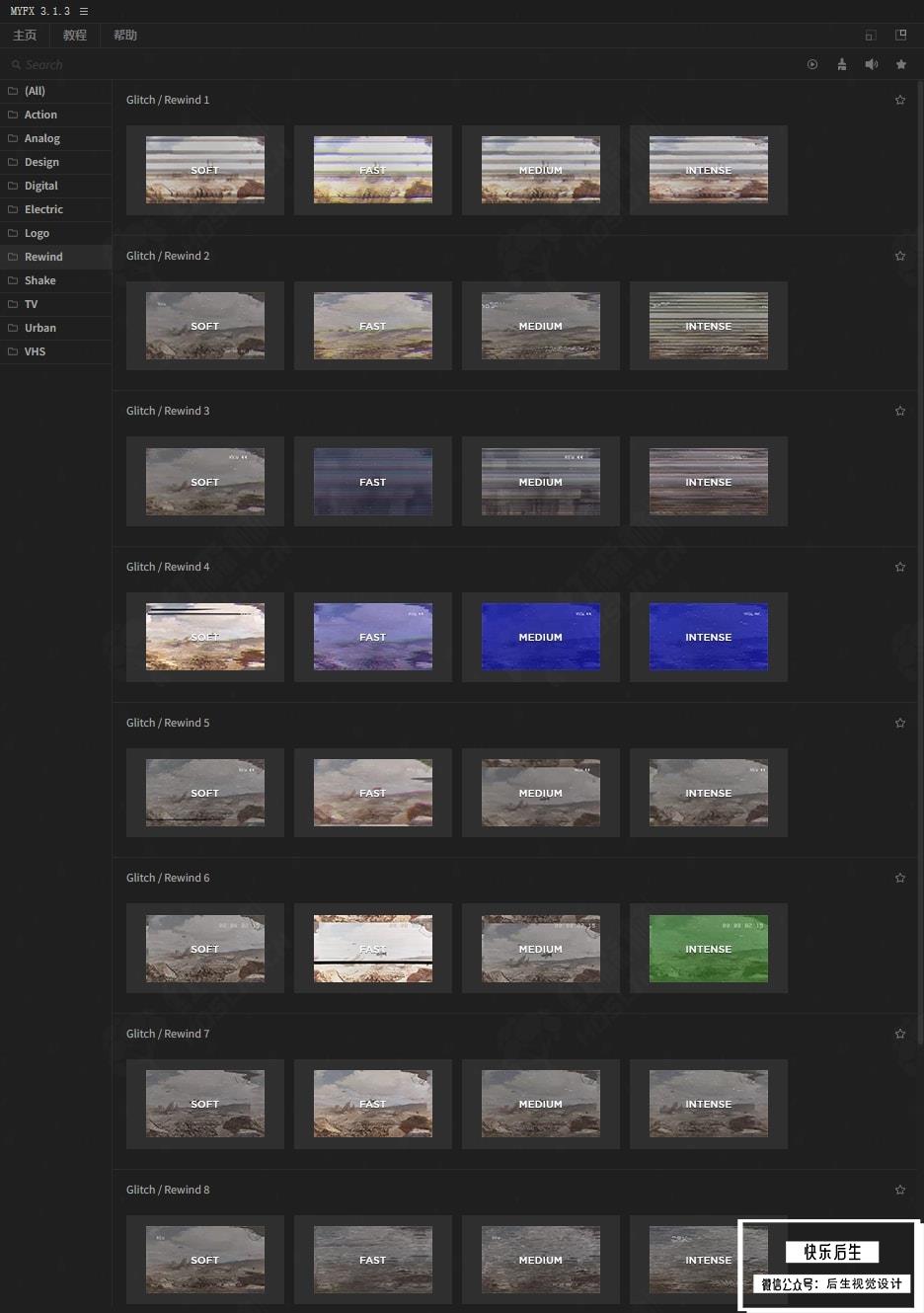Favorite the Glitch / Rewind 3 group
Screen dimensions: 924x1313
click(900, 411)
